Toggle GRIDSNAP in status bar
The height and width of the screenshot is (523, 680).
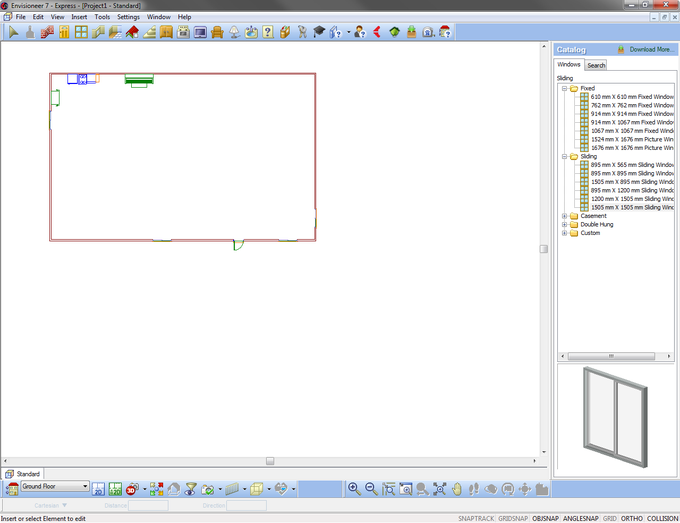pos(513,518)
